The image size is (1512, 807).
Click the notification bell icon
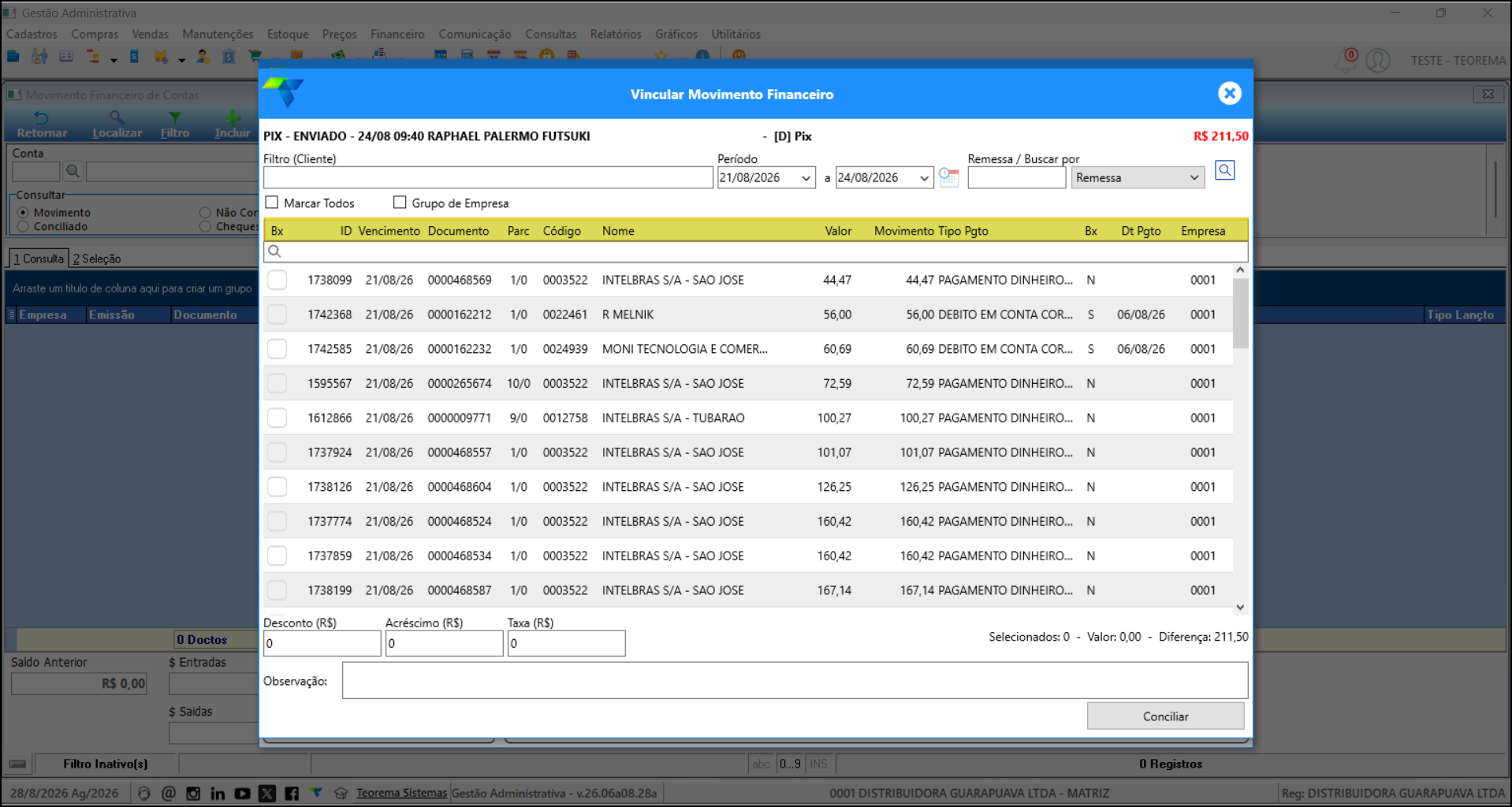tap(1347, 60)
